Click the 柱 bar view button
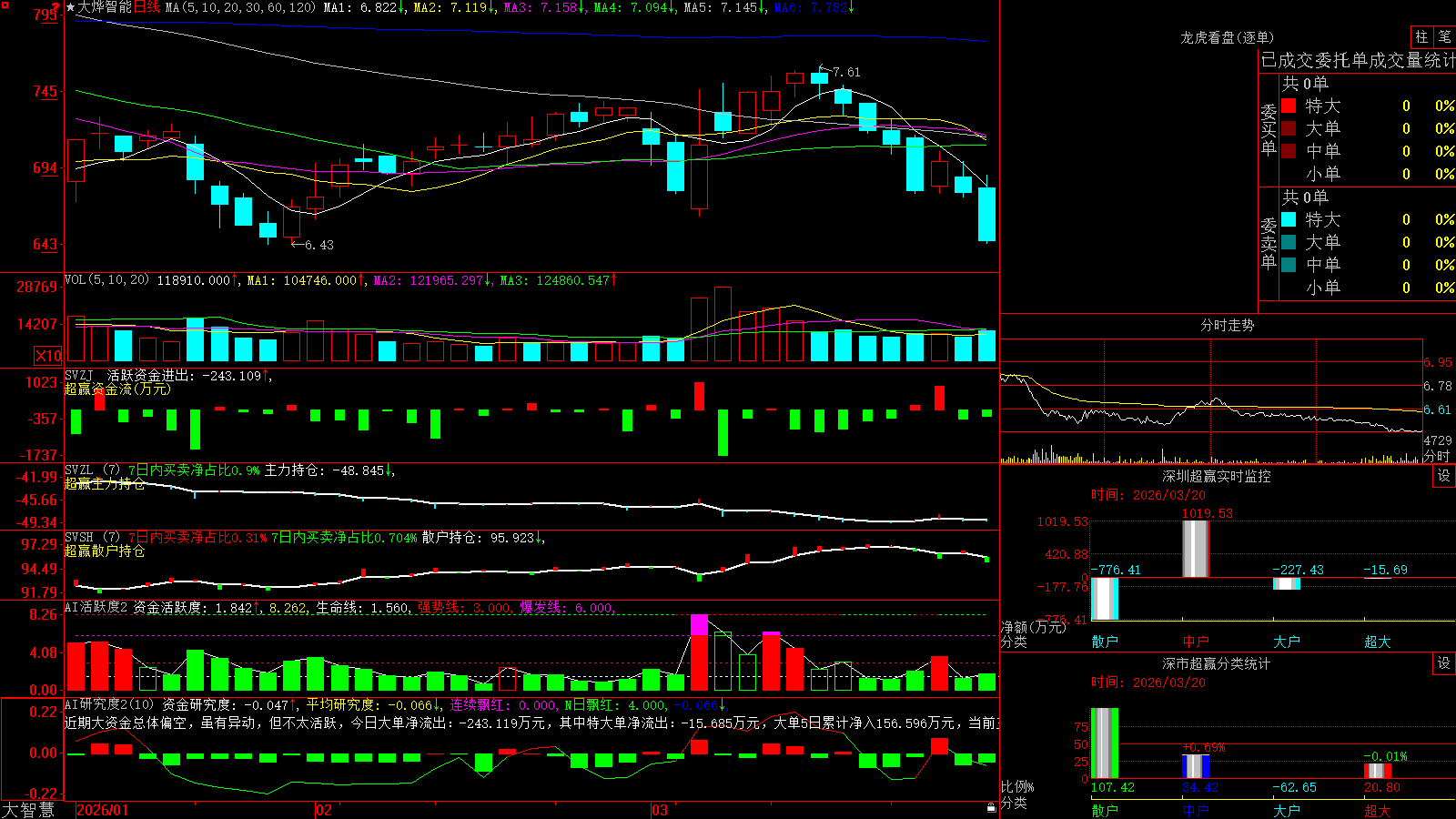 1421,37
